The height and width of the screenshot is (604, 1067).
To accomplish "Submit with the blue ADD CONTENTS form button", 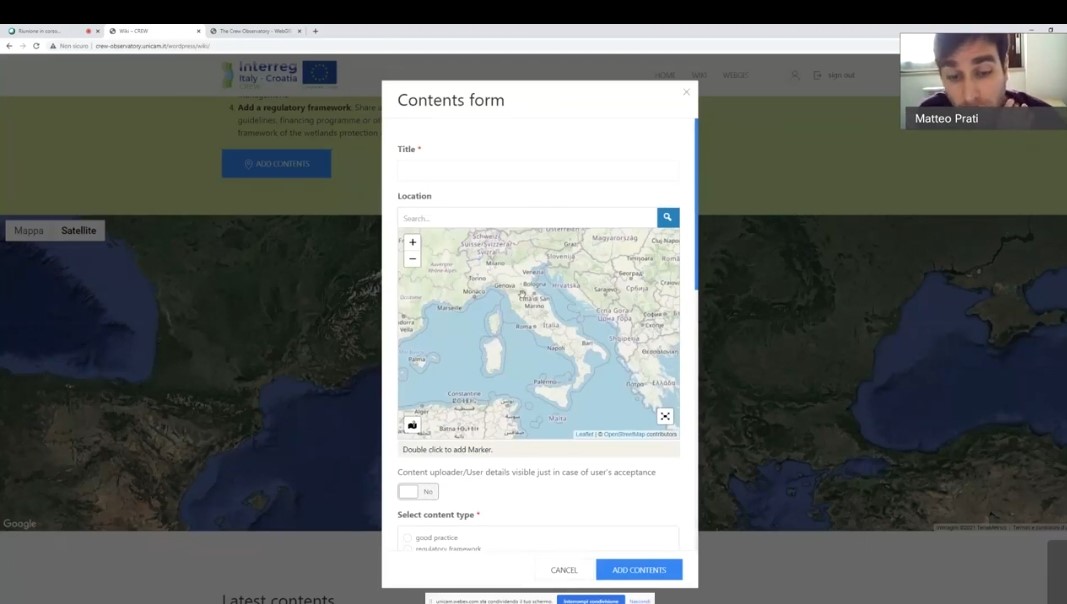I will [x=639, y=570].
